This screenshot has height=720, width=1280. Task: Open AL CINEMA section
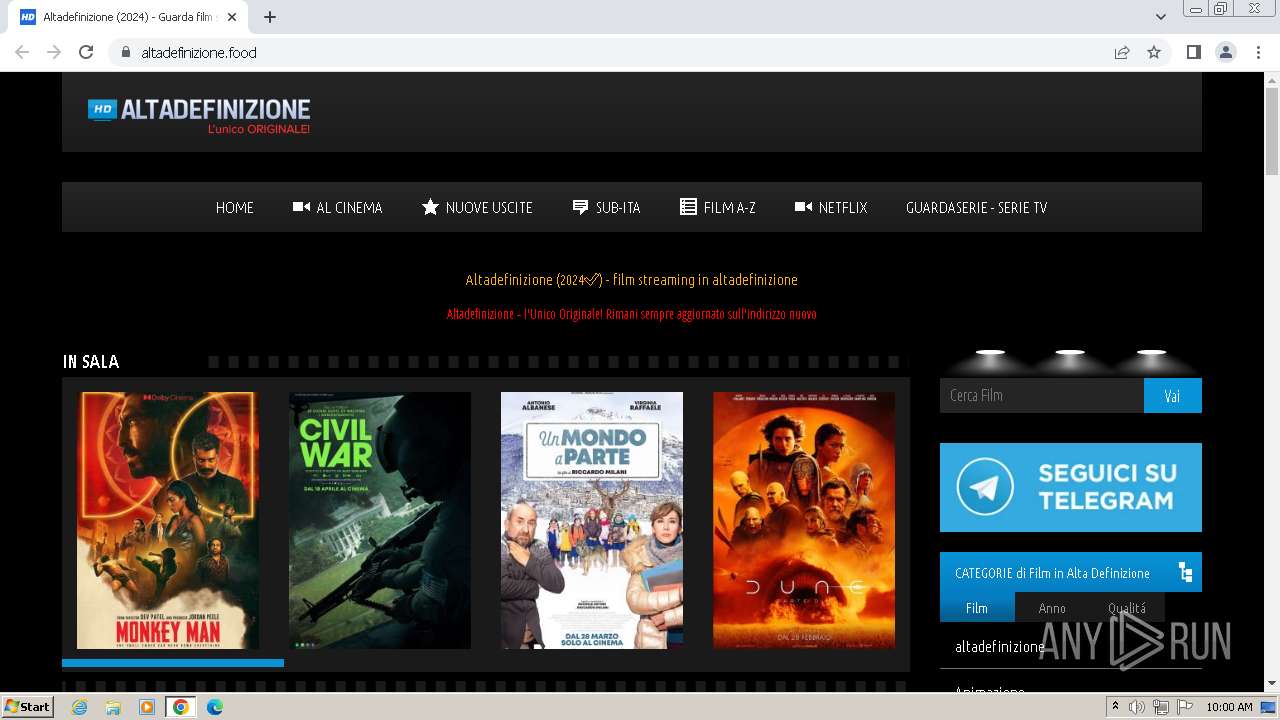point(337,207)
